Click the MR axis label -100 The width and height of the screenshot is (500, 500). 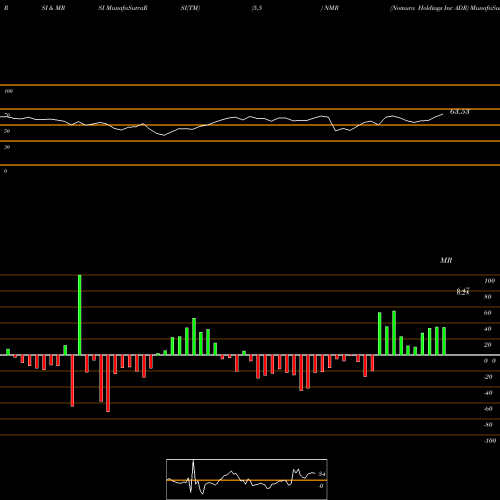coord(490,441)
